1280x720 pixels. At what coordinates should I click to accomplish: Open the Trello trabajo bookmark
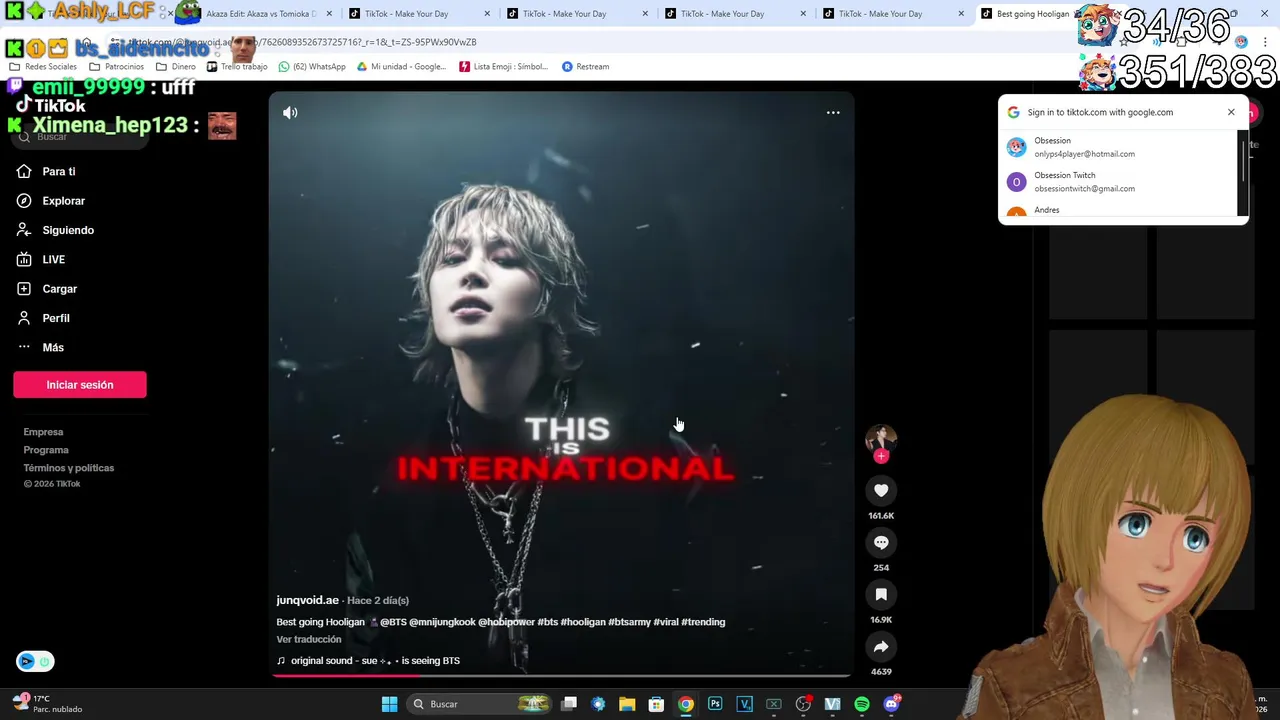(x=237, y=67)
